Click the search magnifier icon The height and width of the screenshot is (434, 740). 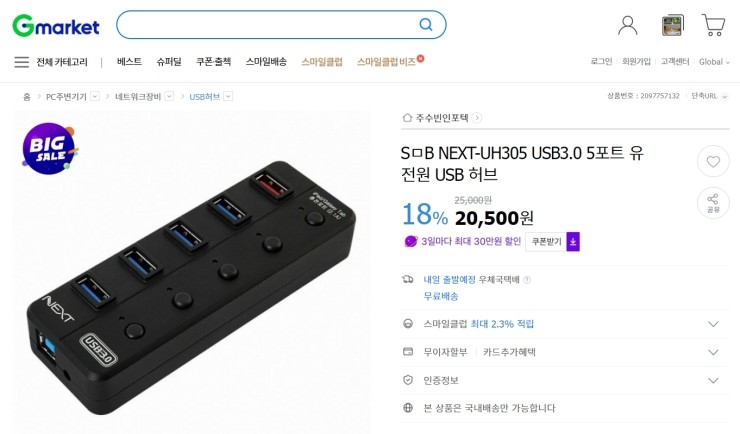[426, 25]
